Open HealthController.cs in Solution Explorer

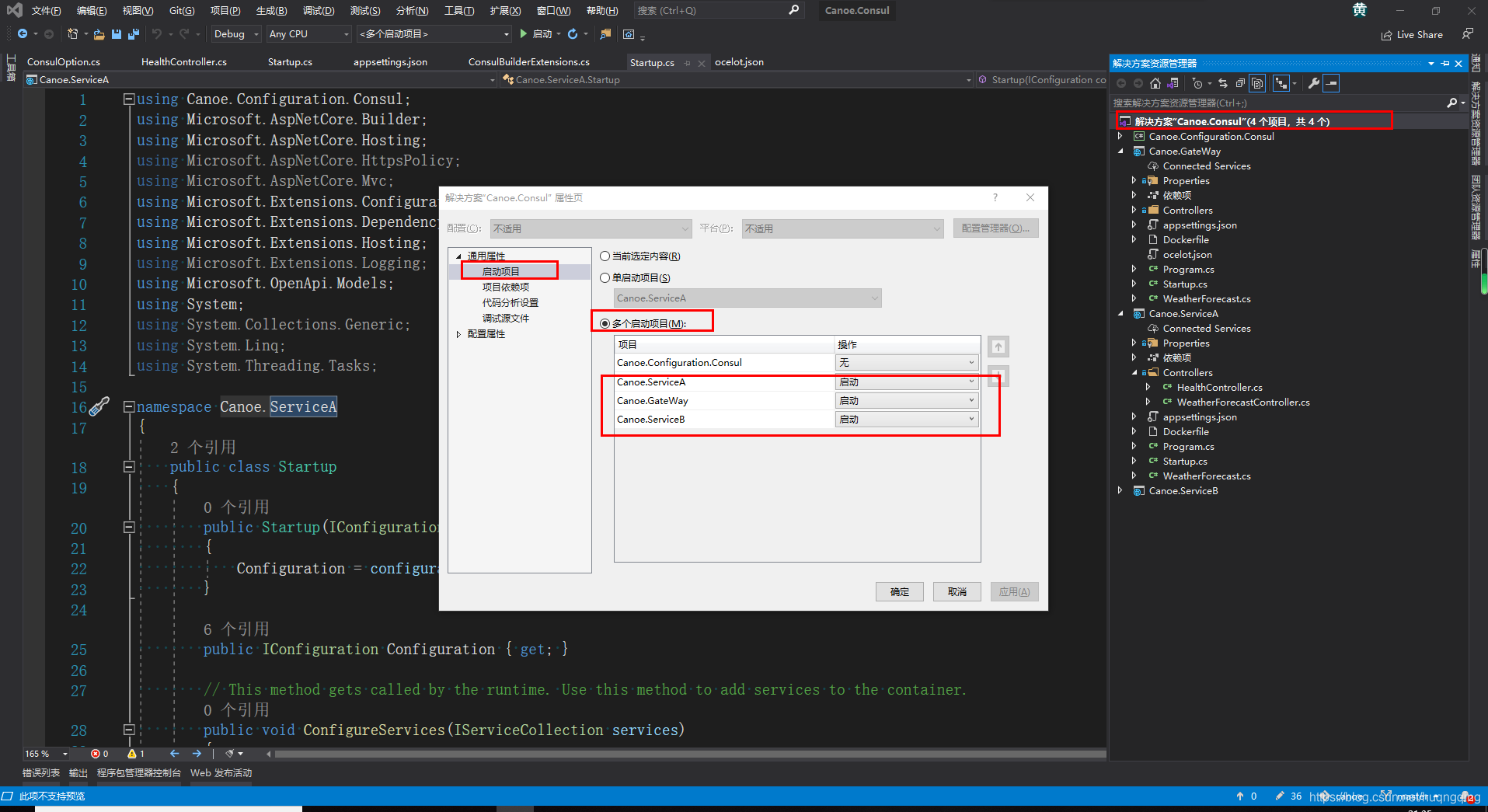1219,388
